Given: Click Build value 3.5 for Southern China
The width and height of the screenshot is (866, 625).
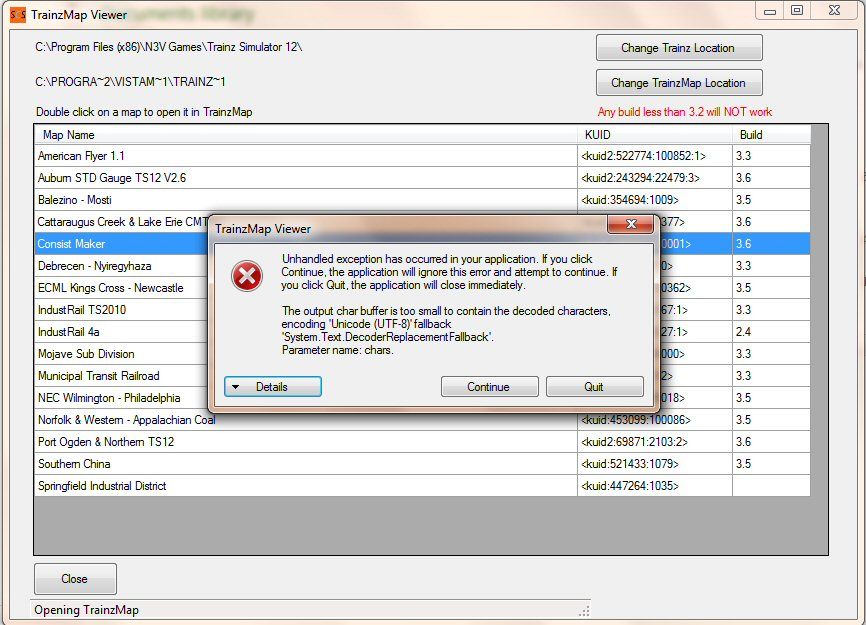Looking at the screenshot, I should pos(772,464).
